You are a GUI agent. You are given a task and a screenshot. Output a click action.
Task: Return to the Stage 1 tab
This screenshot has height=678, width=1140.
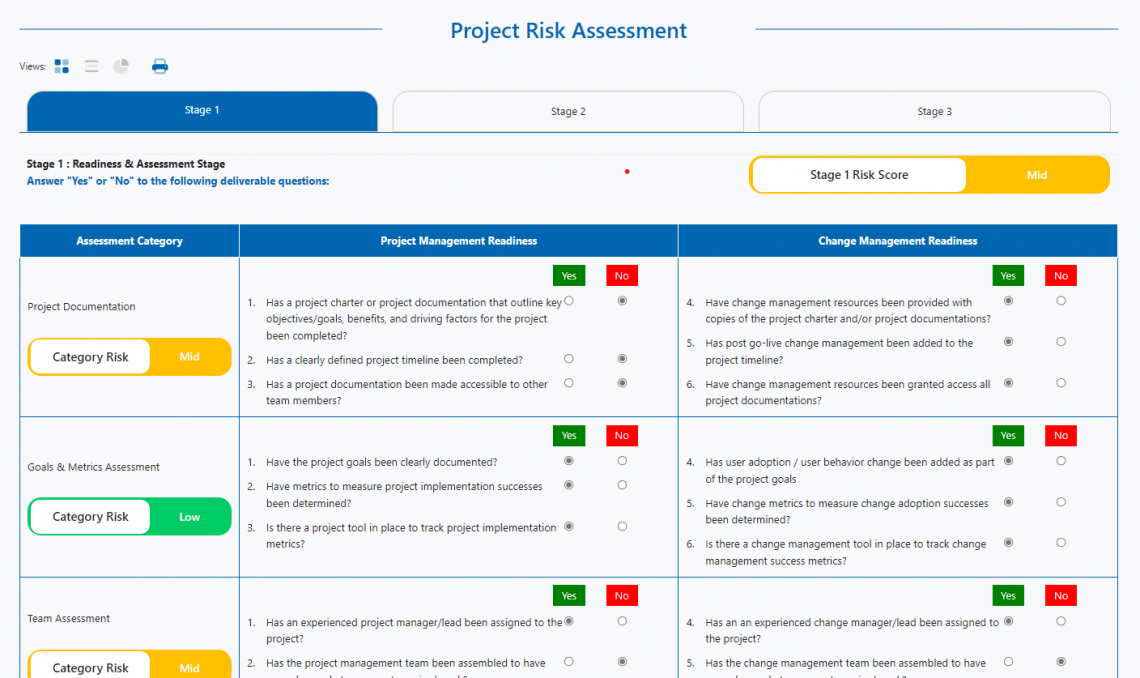pyautogui.click(x=202, y=111)
